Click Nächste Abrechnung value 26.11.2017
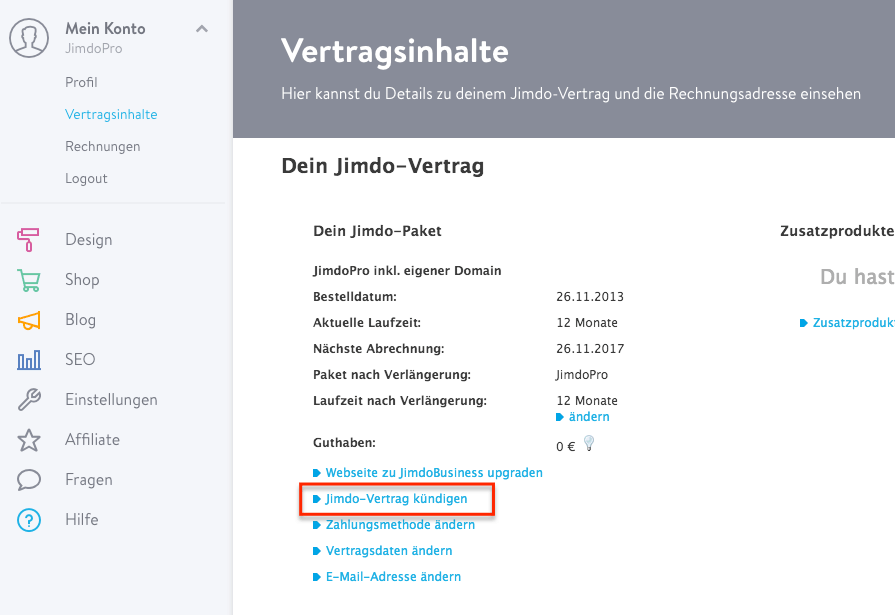Screen dimensions: 895x615 coord(590,349)
